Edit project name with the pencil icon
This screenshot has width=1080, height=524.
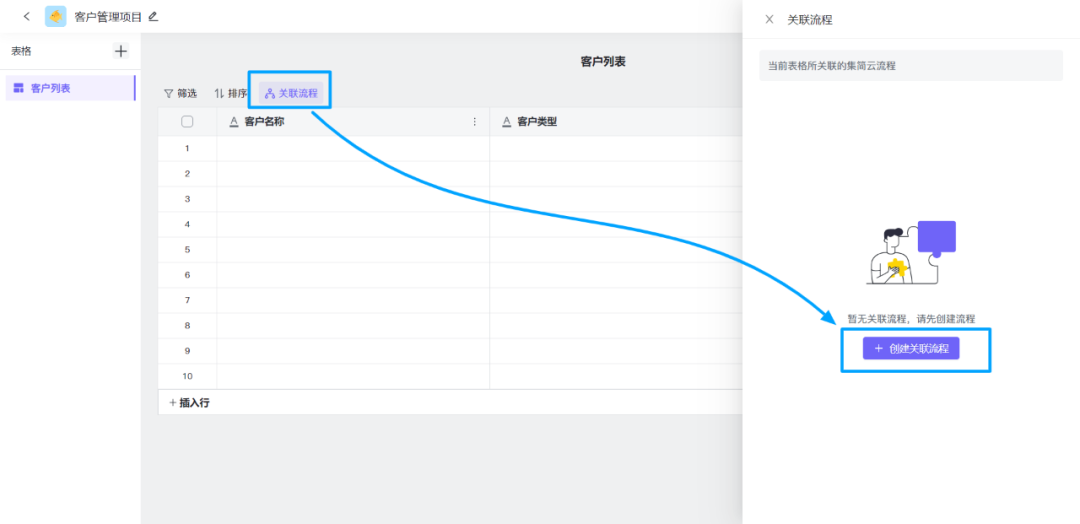pos(153,17)
